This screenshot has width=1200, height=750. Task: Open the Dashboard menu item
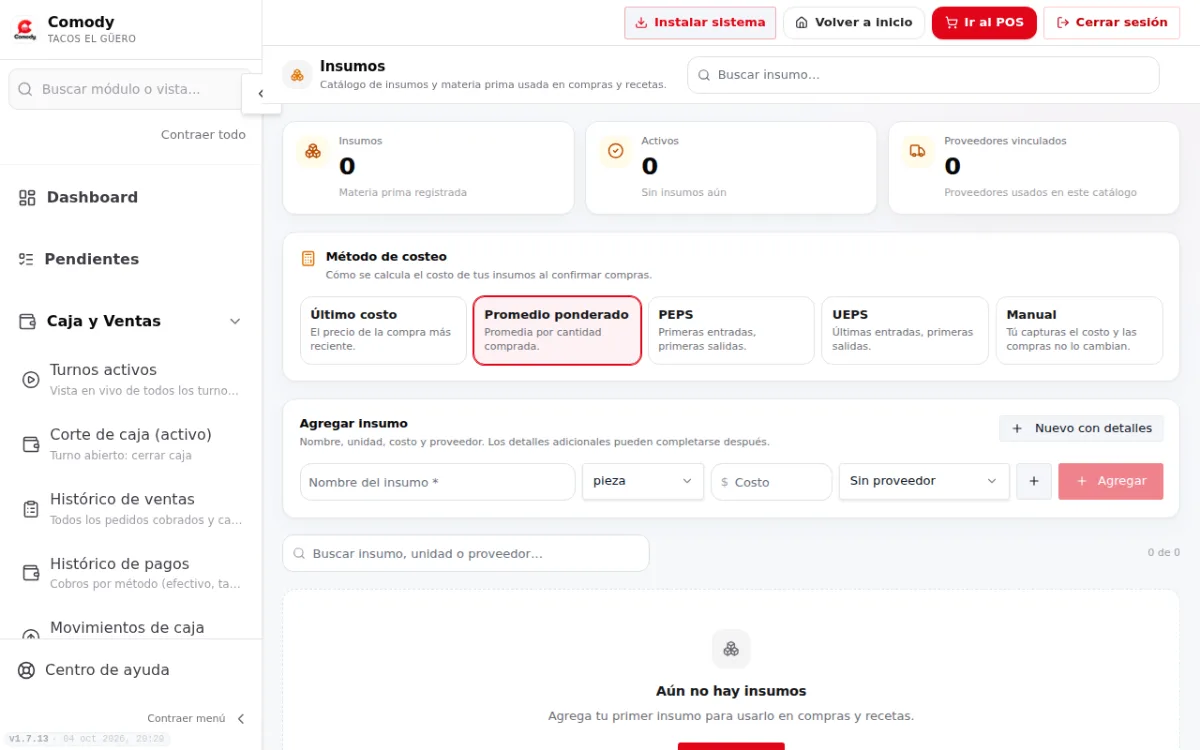[x=131, y=198]
